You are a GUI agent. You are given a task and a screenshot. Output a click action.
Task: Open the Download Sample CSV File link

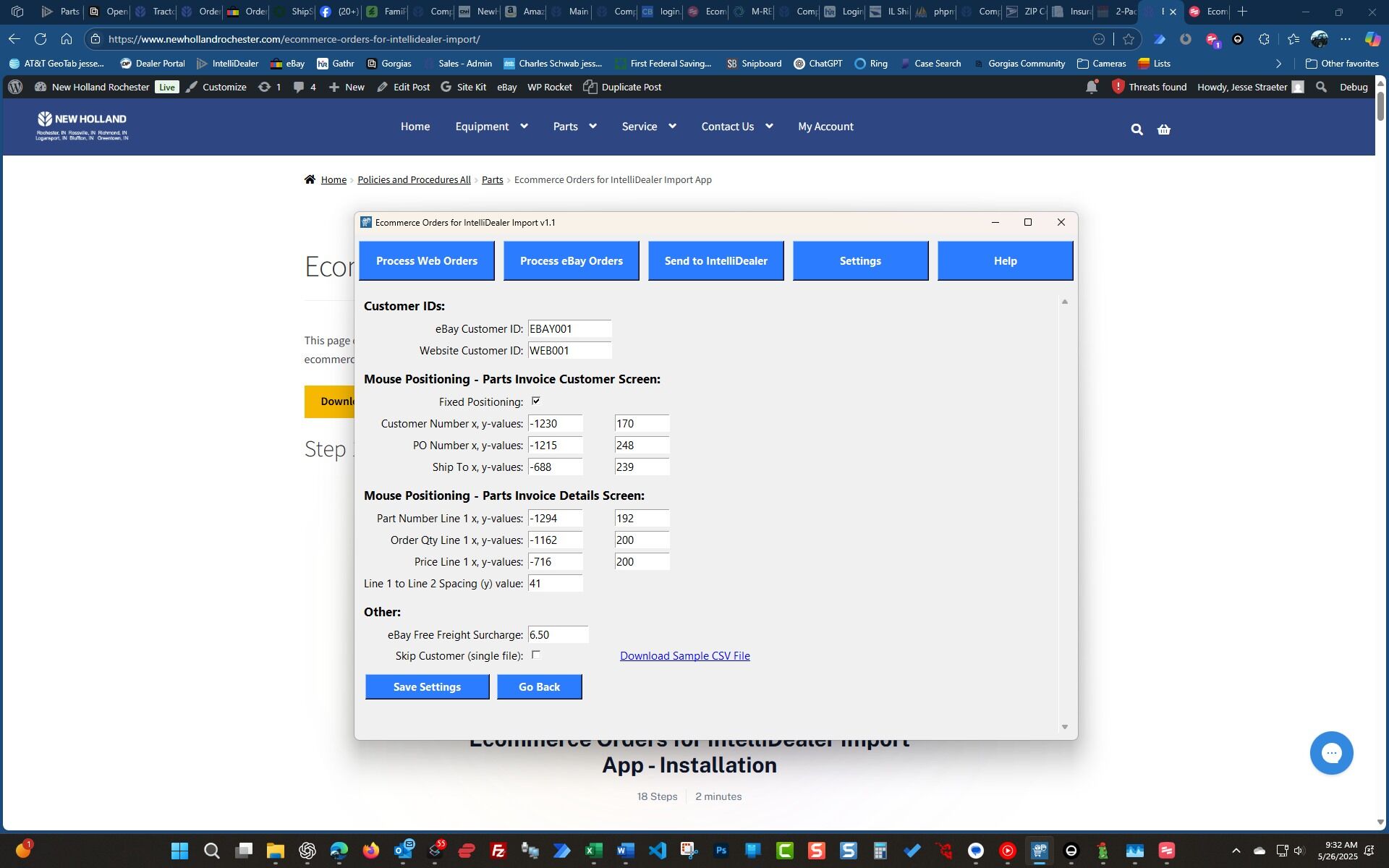click(684, 655)
